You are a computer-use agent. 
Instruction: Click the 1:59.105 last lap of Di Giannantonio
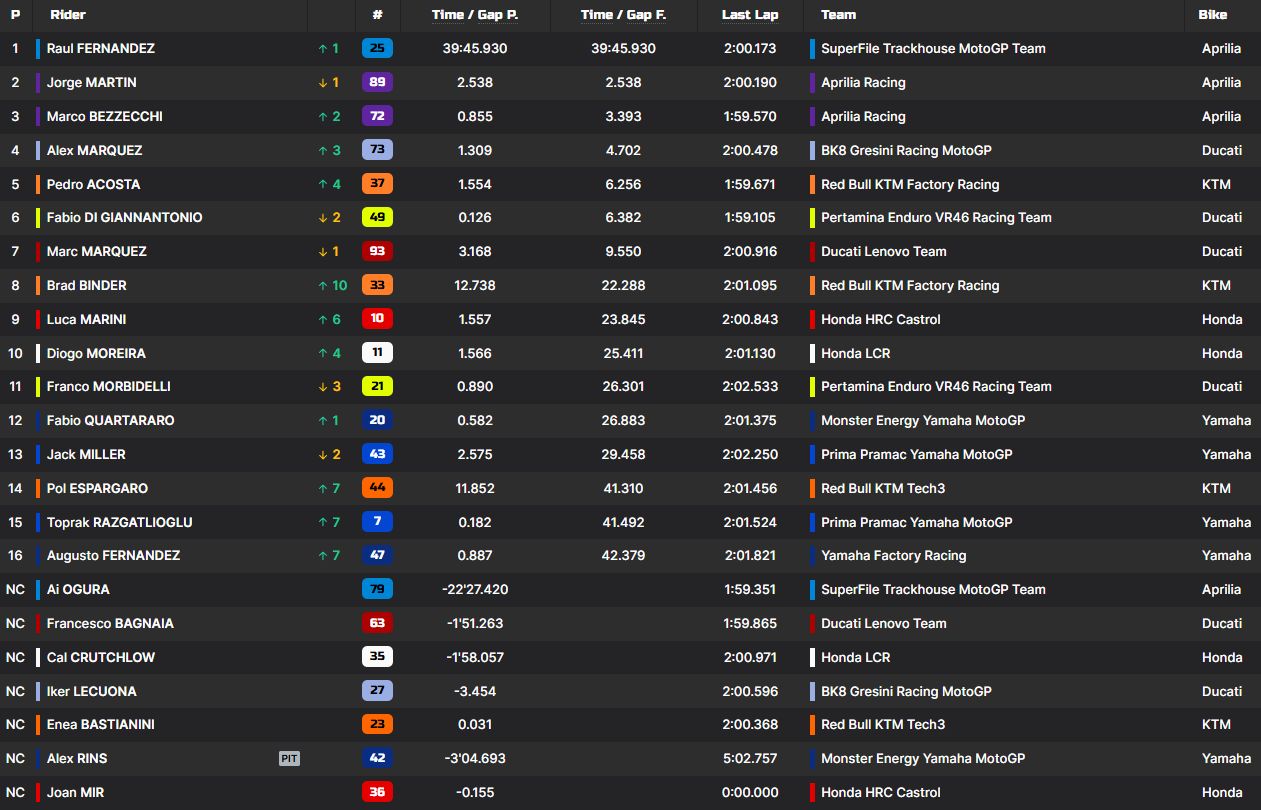pyautogui.click(x=750, y=217)
